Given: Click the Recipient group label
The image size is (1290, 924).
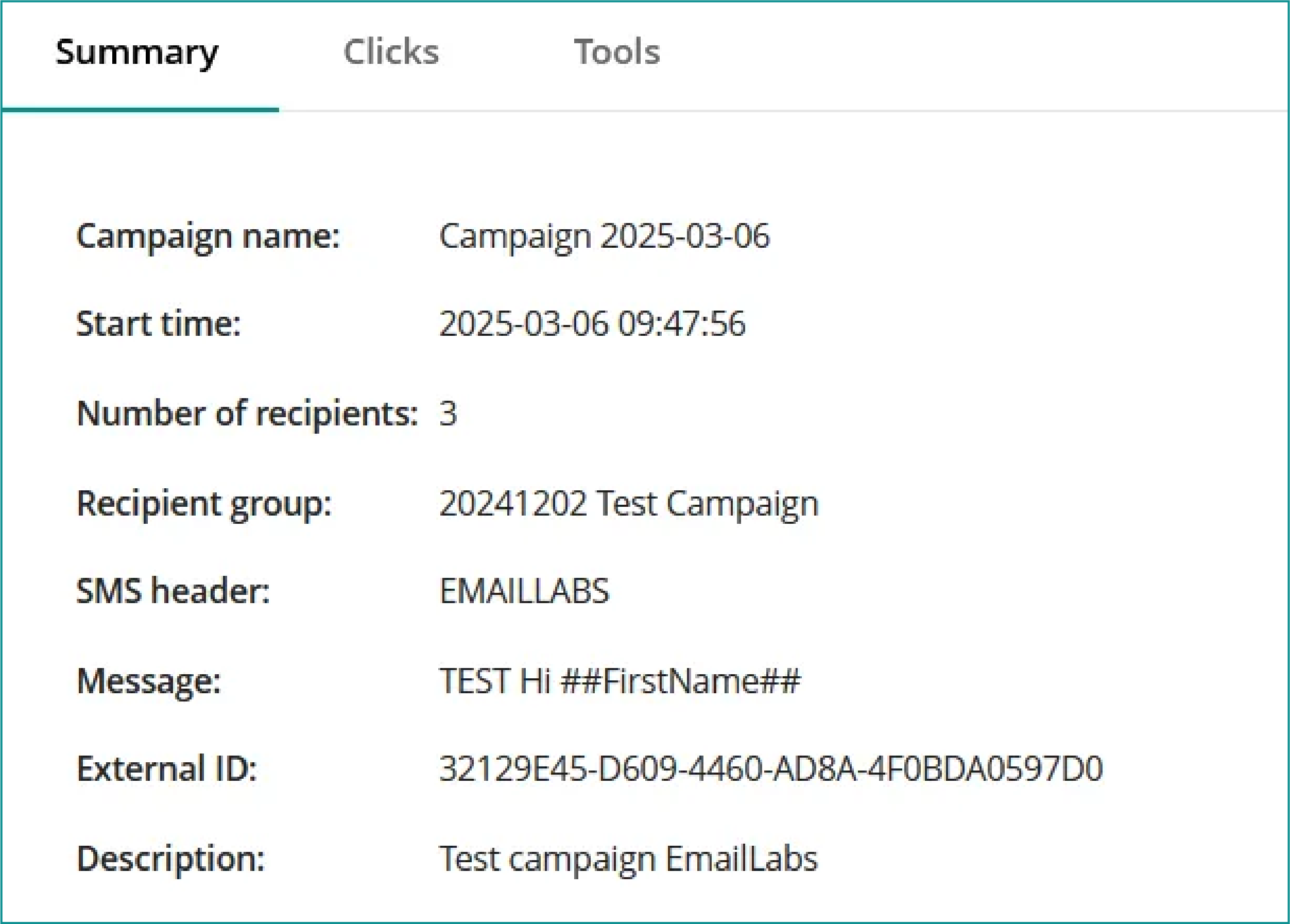Looking at the screenshot, I should pos(204,504).
